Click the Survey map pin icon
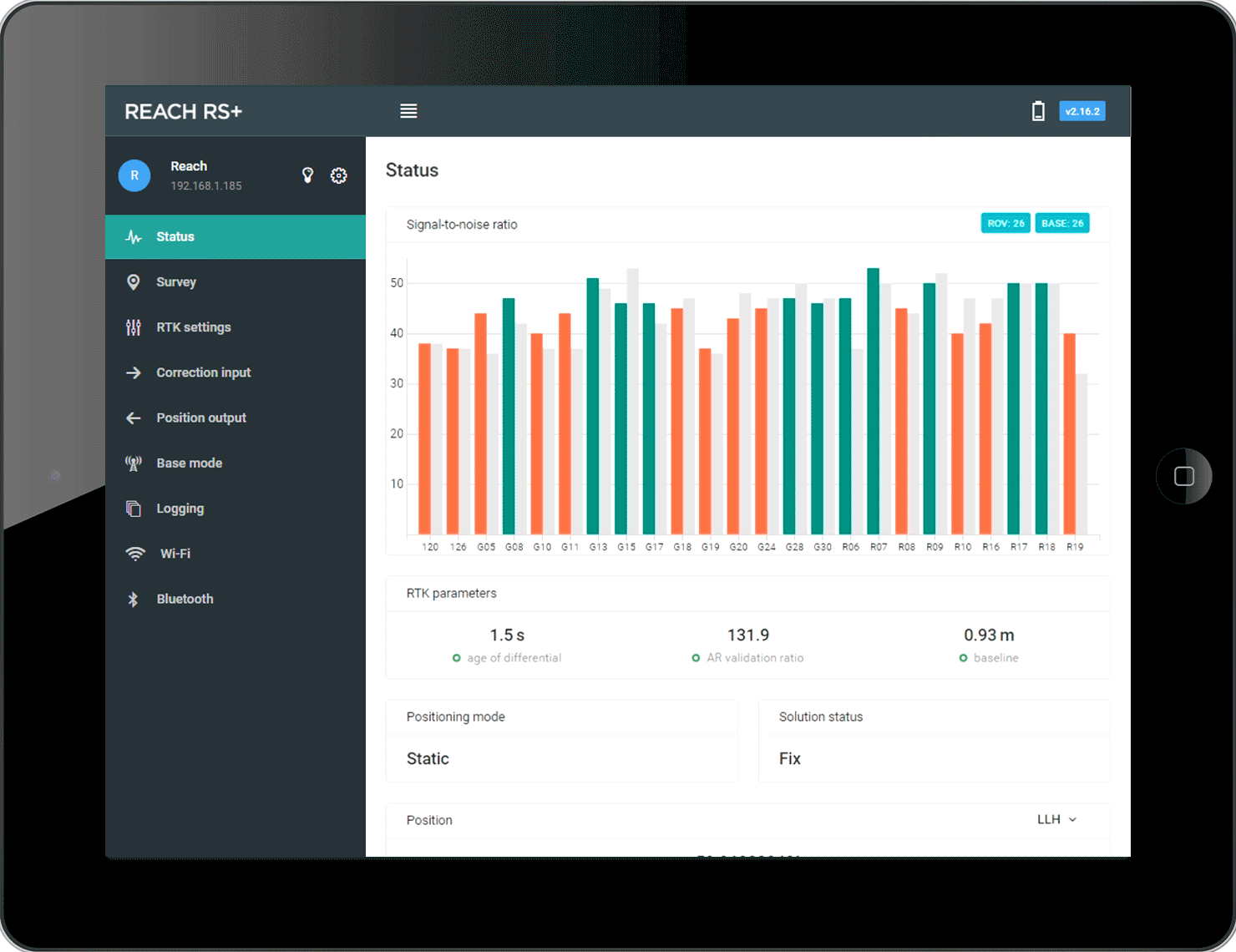1236x952 pixels. coord(133,282)
